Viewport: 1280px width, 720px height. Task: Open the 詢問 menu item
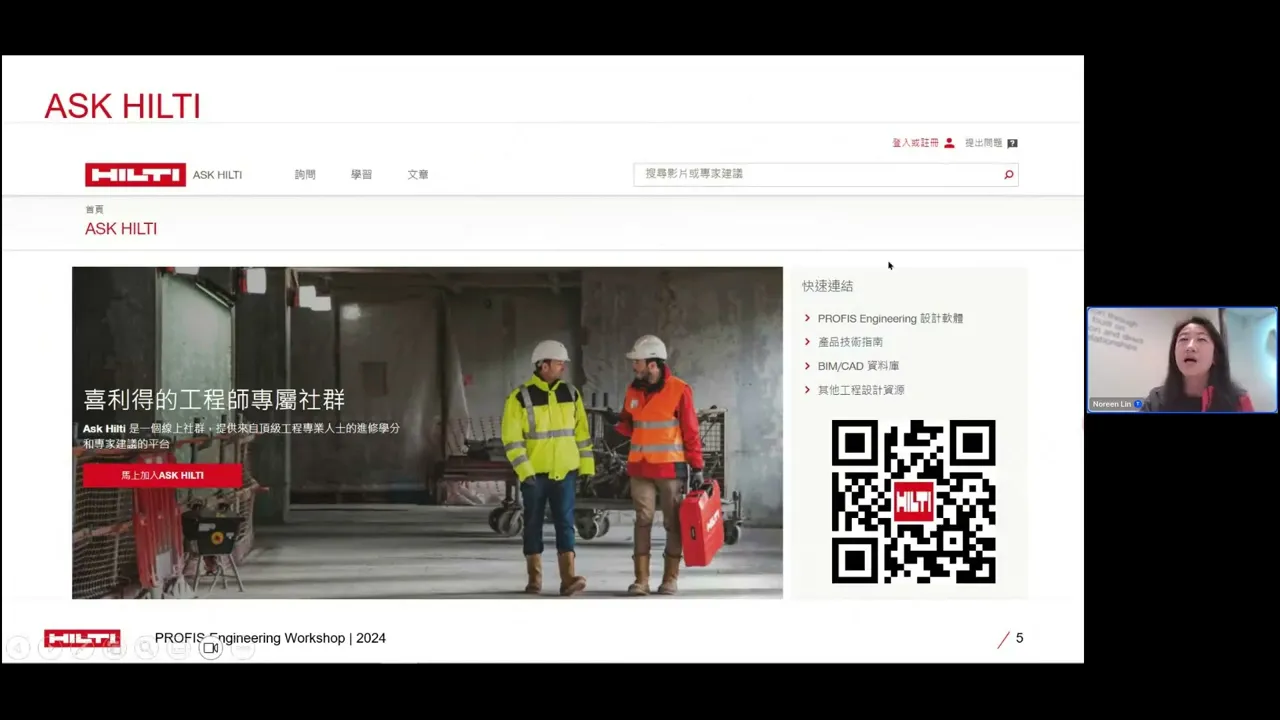305,175
